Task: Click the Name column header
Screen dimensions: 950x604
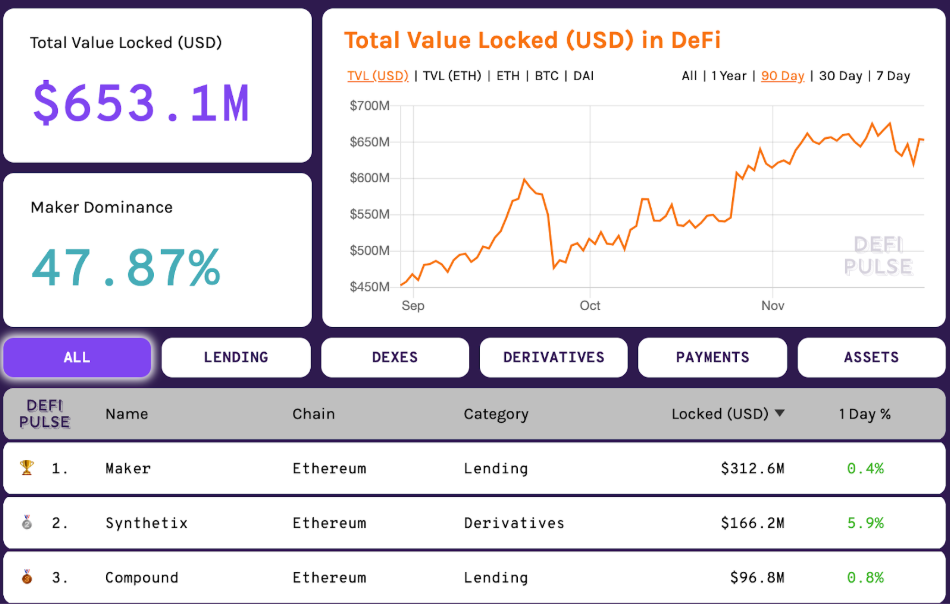Action: tap(127, 414)
